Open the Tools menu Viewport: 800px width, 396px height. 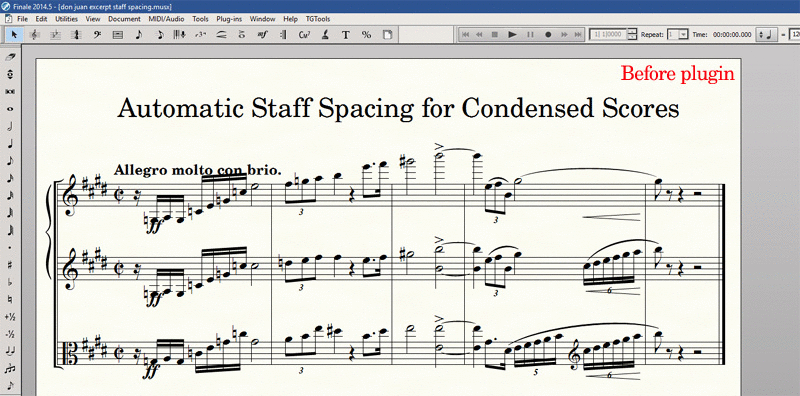point(200,19)
